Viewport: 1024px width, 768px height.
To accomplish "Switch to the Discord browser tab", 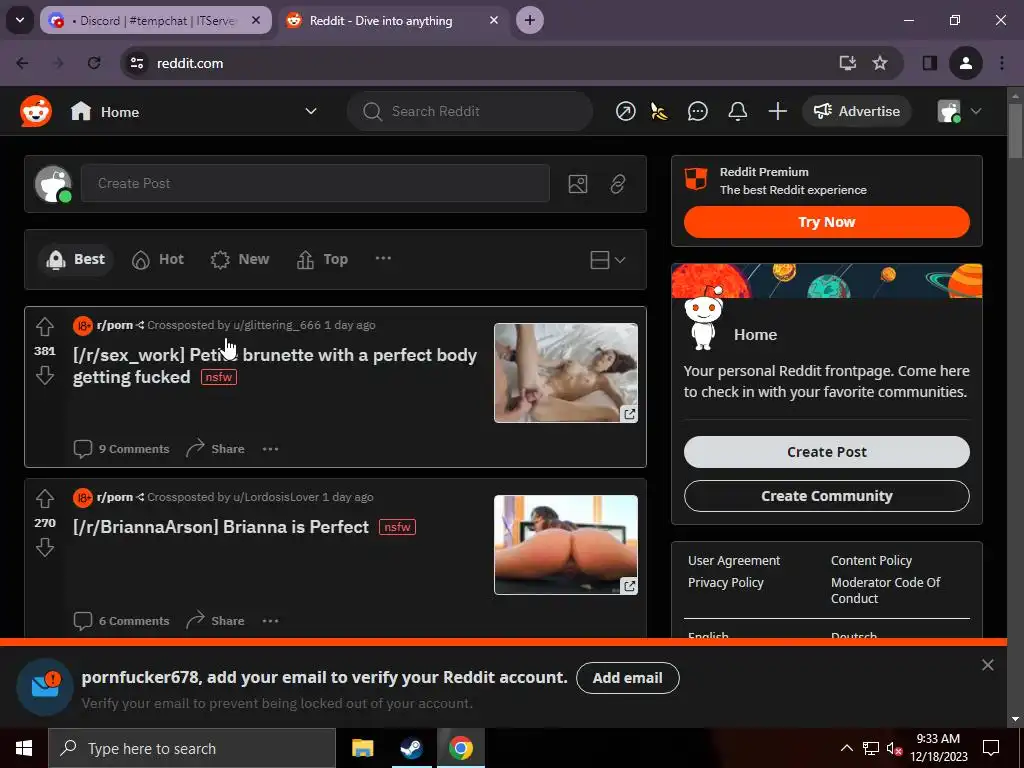I will click(155, 21).
